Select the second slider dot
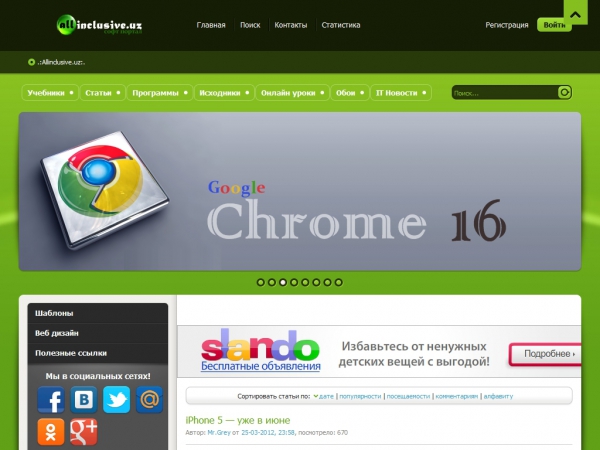This screenshot has width=600, height=450. (x=272, y=282)
